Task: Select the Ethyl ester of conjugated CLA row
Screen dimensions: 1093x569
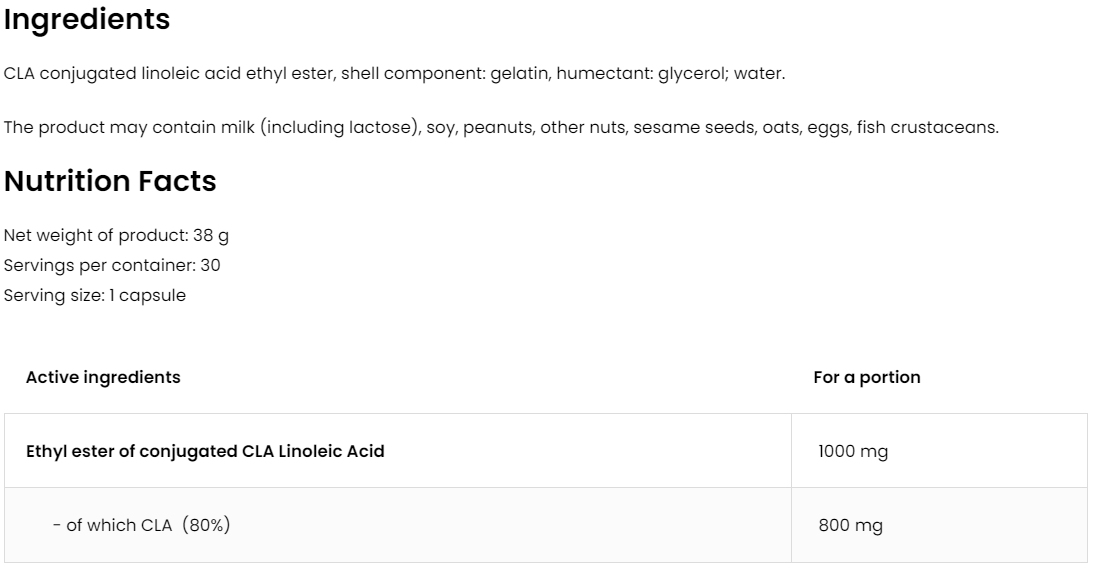Action: [x=205, y=451]
